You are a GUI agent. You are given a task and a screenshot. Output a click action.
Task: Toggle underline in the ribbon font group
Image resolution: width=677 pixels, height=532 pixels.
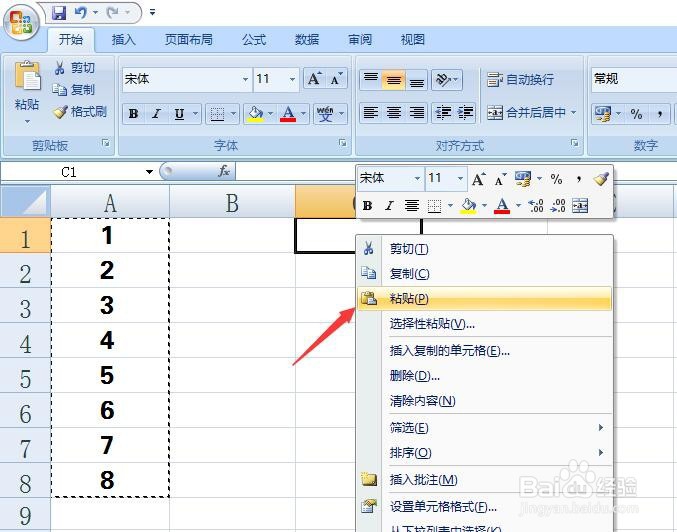(x=179, y=114)
